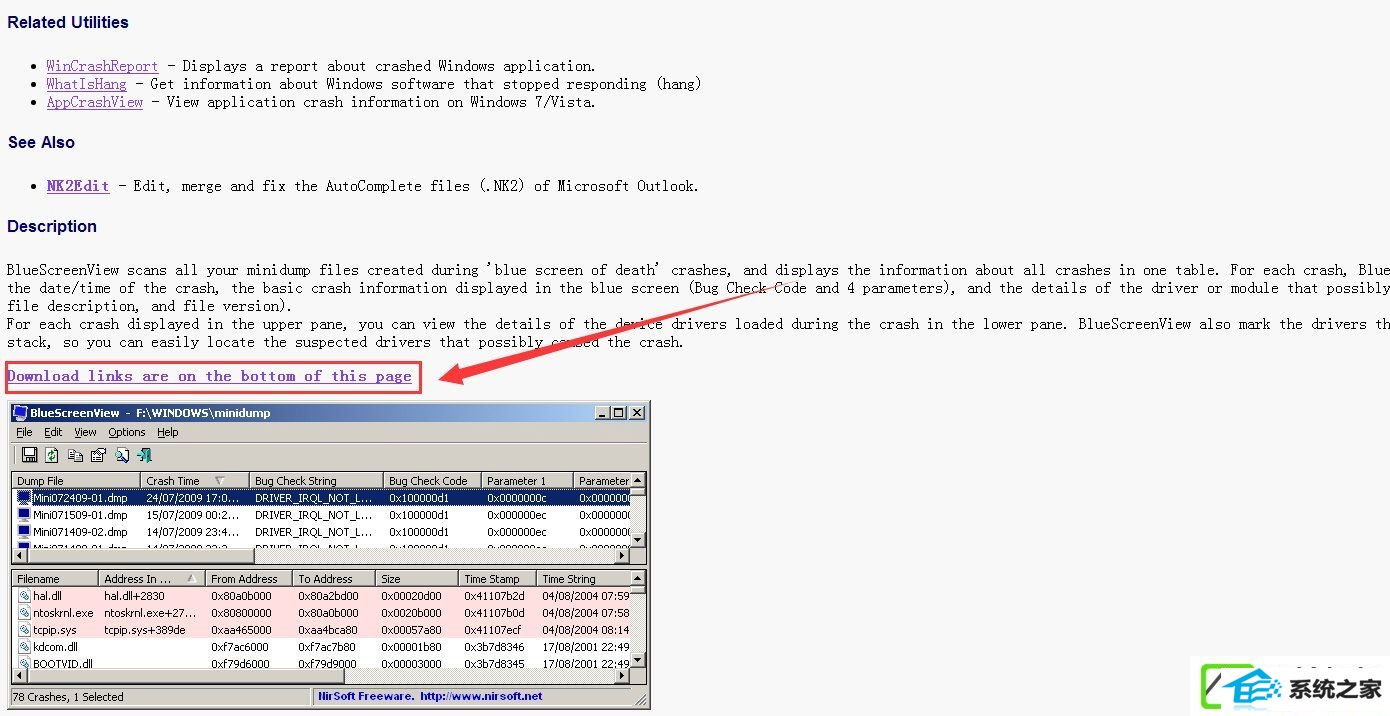Click the upper pane vertical scrollbar down arrow

[x=638, y=541]
